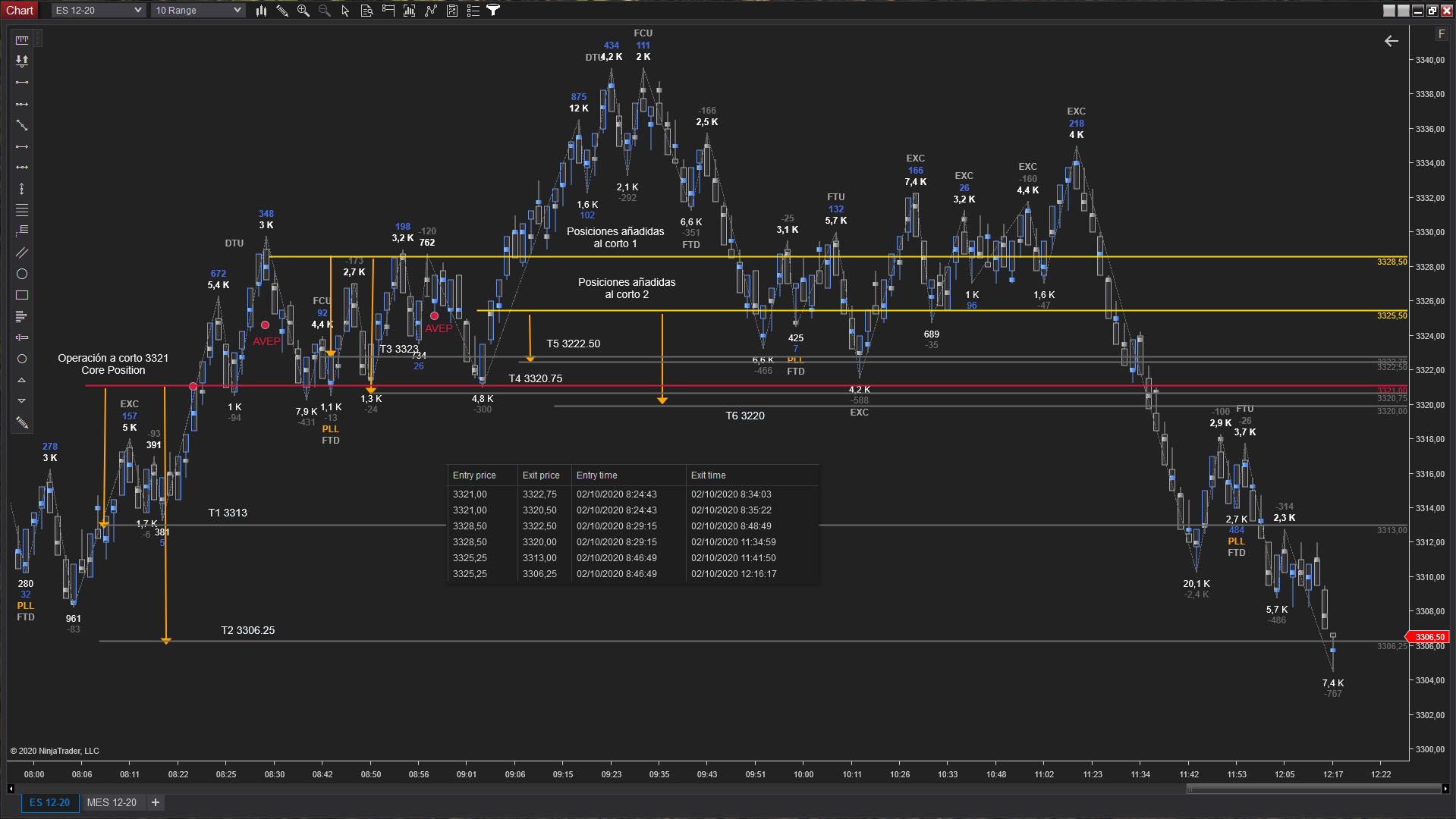Toggle the drawing tools pencil icon
The image size is (1456, 819).
tap(282, 11)
